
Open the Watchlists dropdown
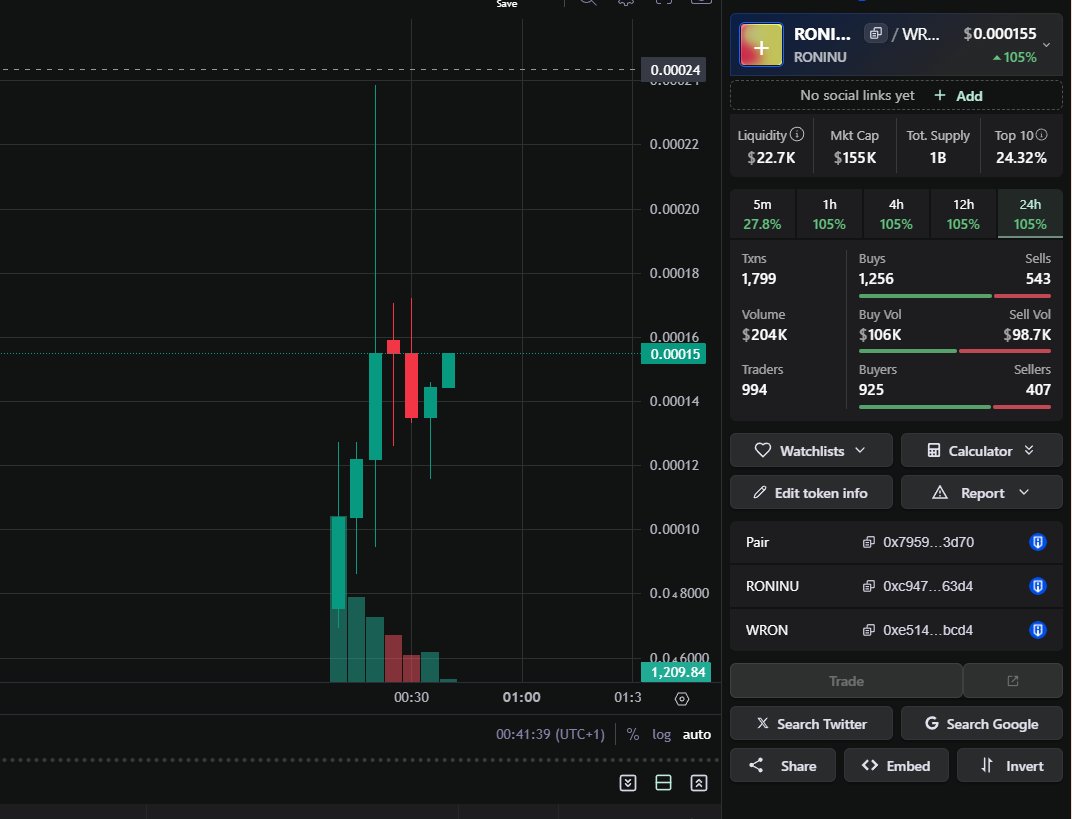pos(812,451)
